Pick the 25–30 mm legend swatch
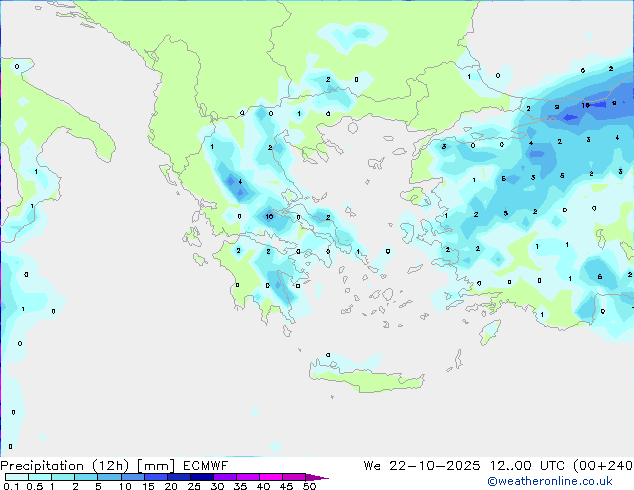Image resolution: width=634 pixels, height=490 pixels. 201,477
